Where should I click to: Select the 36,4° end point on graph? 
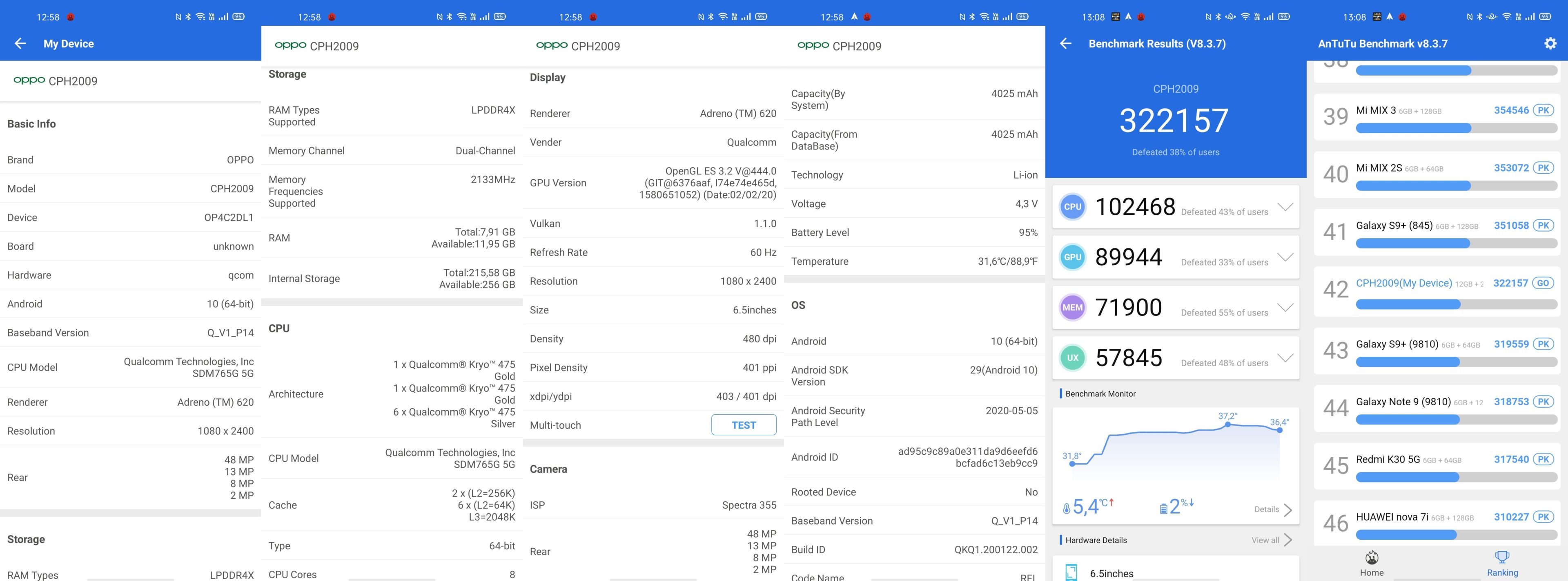click(1279, 430)
